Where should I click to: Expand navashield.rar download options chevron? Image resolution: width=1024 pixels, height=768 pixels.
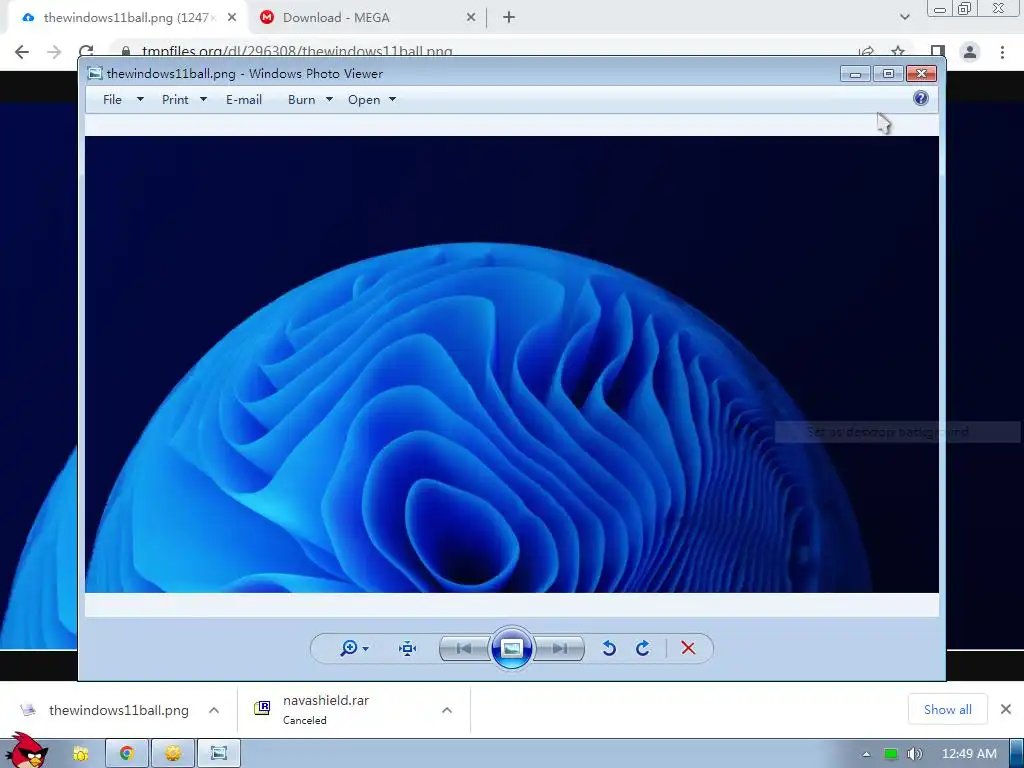coord(447,710)
